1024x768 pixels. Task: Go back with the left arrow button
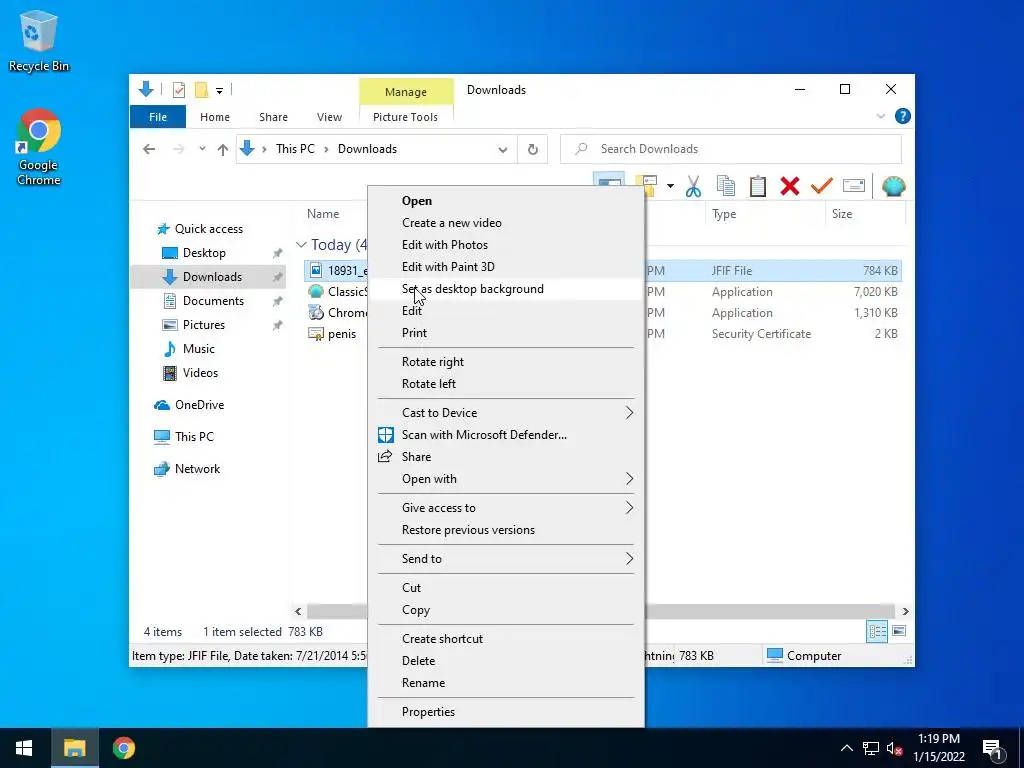click(149, 149)
